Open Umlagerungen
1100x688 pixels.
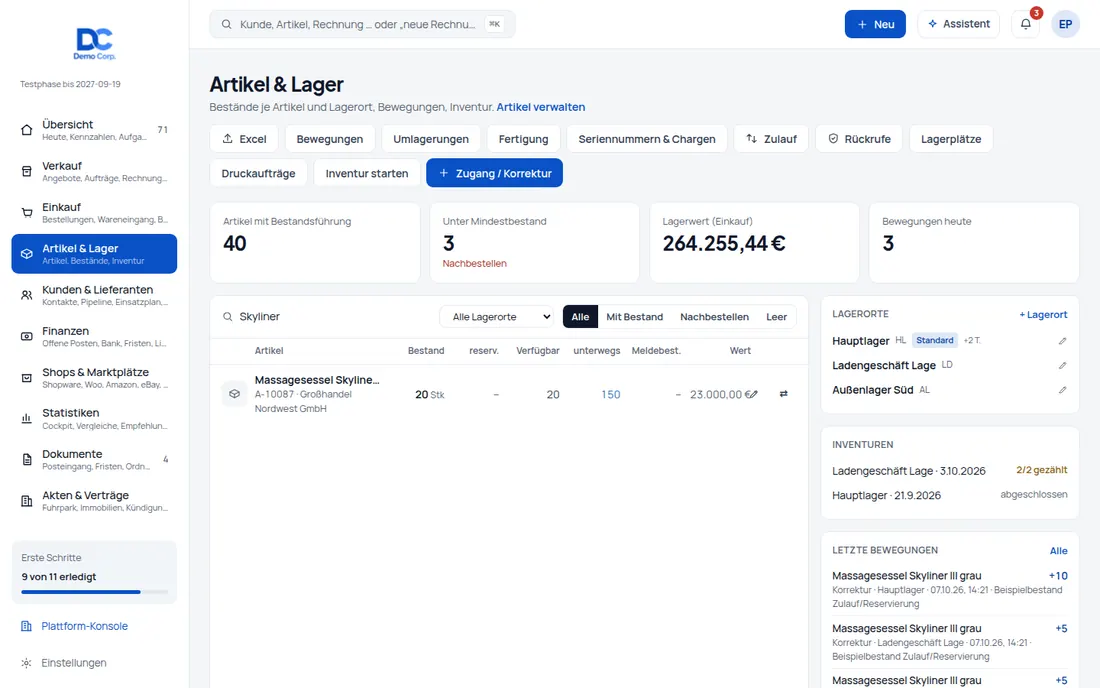point(431,139)
